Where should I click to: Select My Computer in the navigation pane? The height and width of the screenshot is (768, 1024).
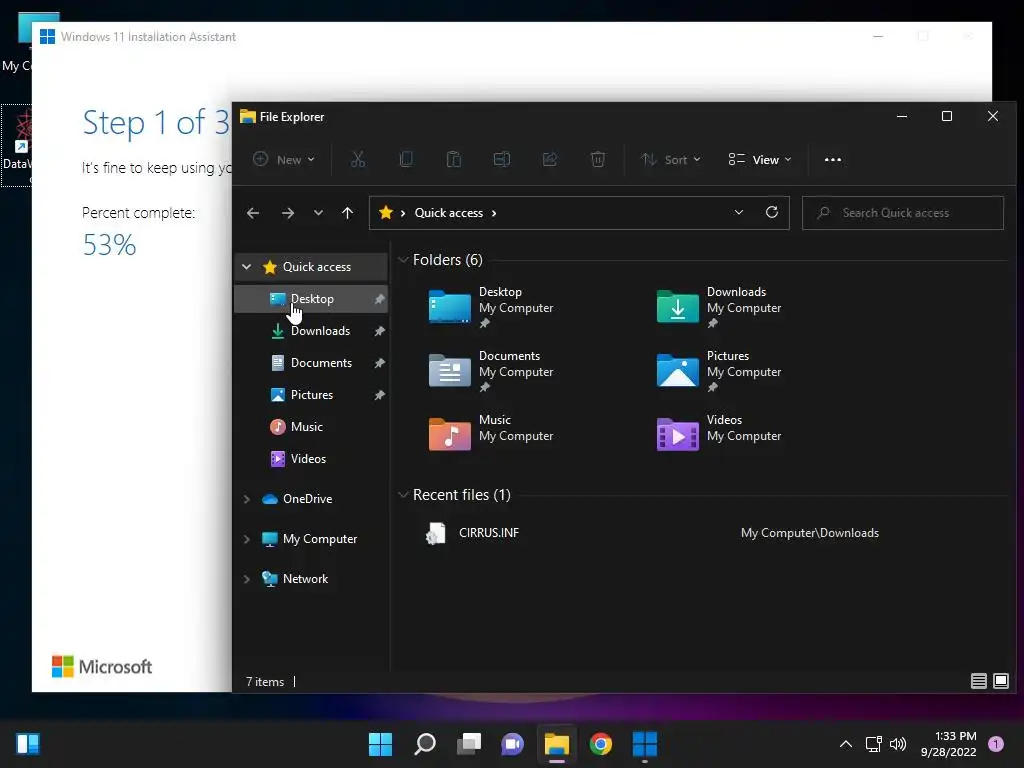point(311,539)
